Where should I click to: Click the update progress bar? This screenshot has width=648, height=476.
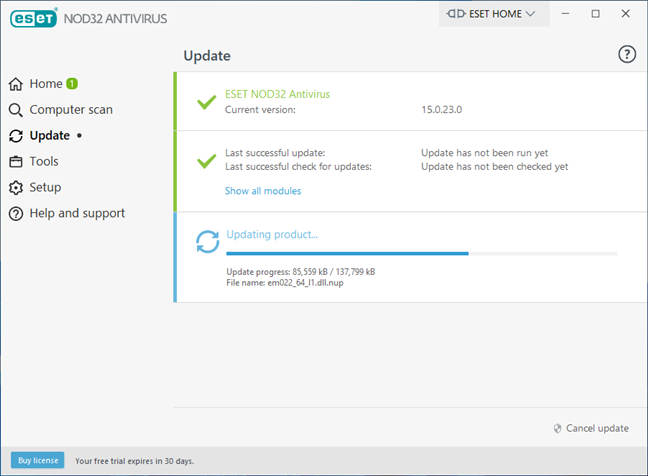point(422,253)
